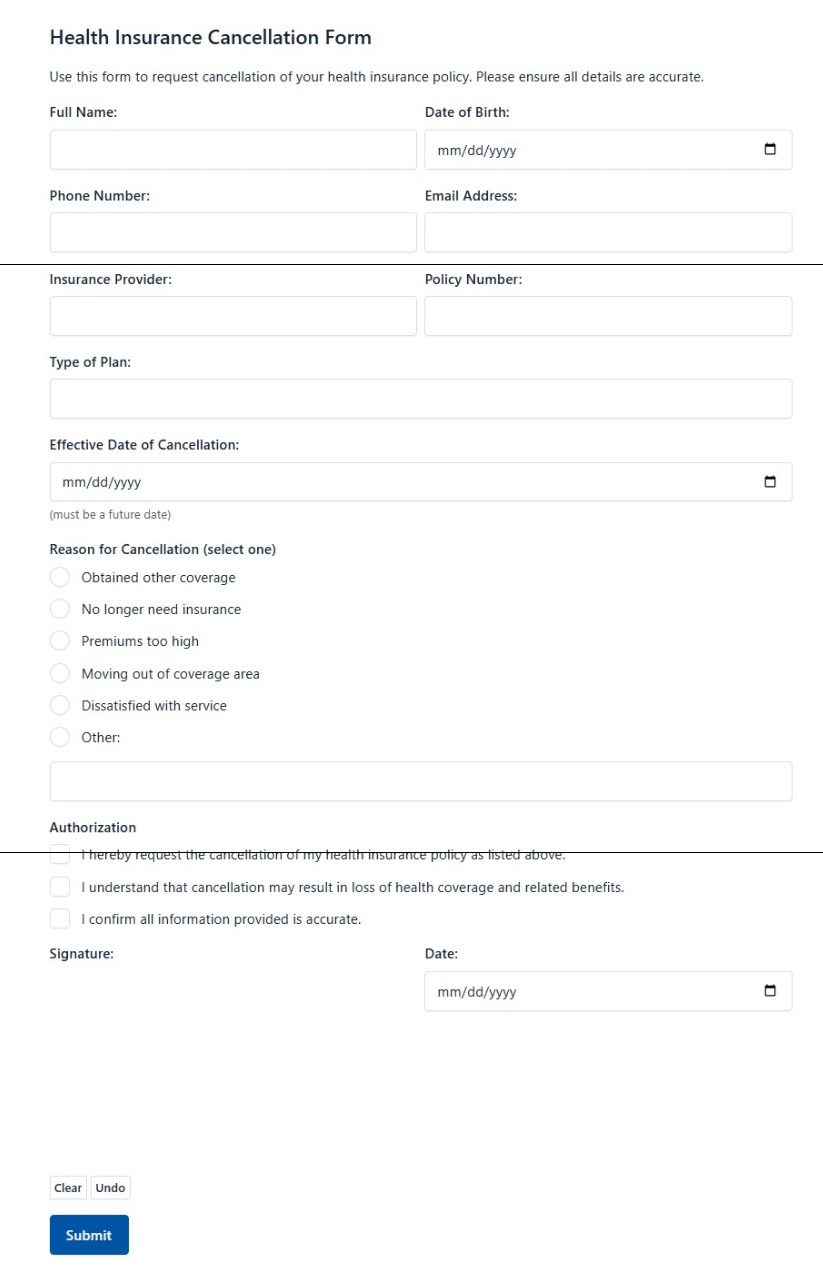Select the "Premiums too high" reason
The height and width of the screenshot is (1270, 823).
(x=60, y=641)
